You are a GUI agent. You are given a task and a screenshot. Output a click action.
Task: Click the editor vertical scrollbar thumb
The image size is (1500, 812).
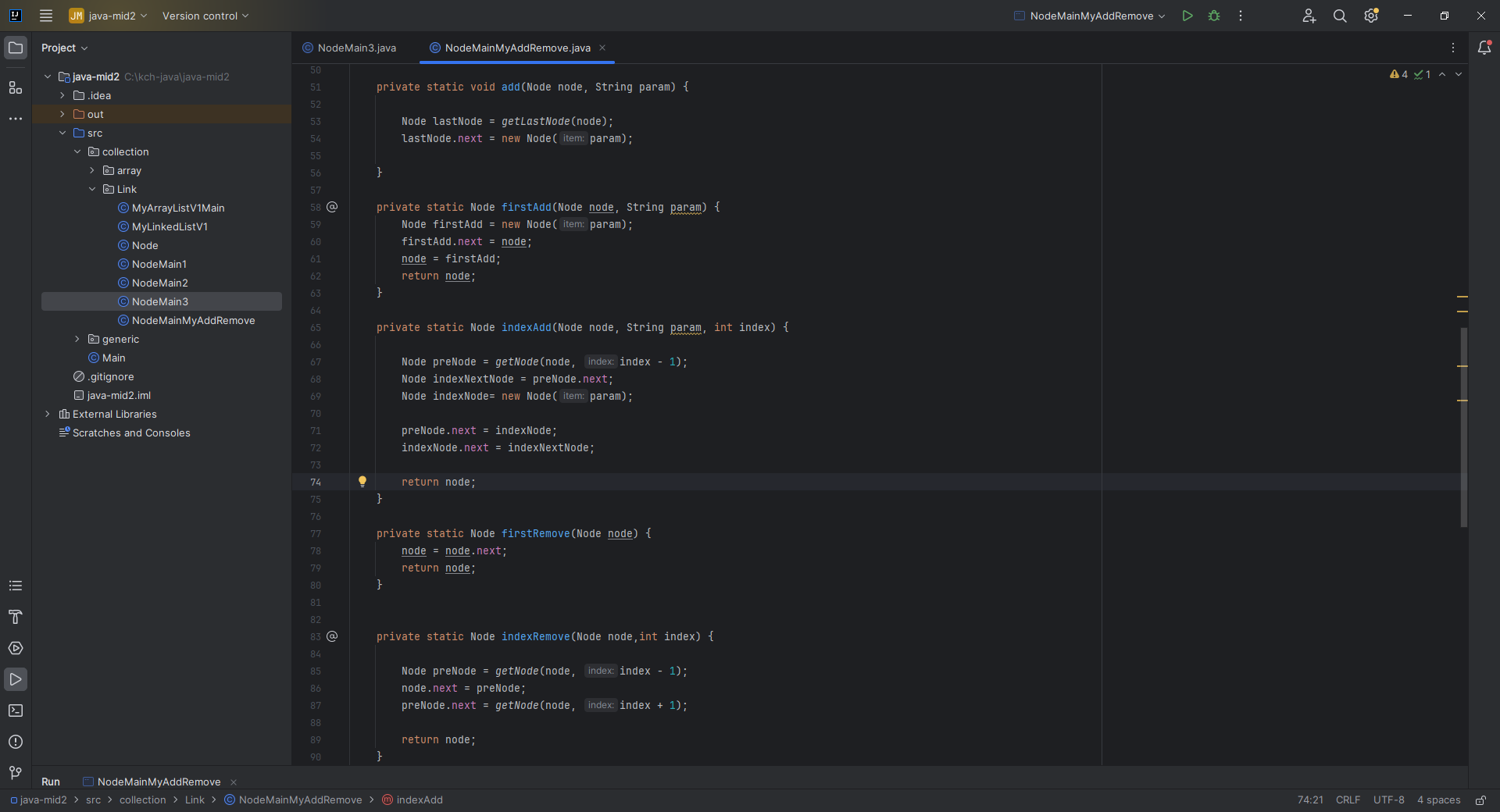1463,427
